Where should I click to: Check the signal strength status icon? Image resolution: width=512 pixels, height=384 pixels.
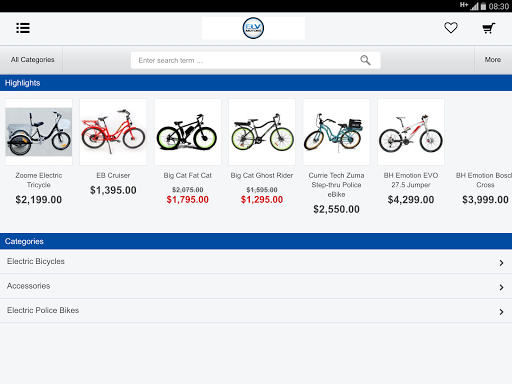[474, 6]
